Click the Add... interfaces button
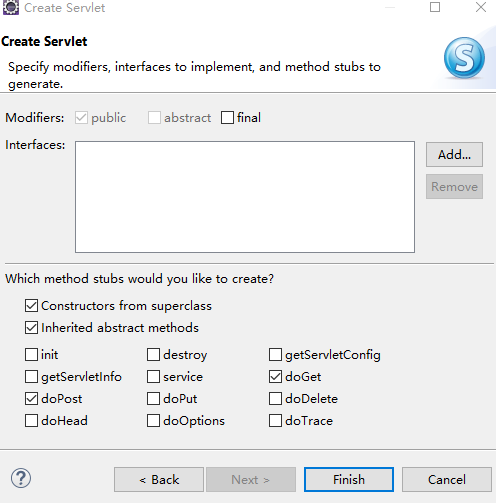The width and height of the screenshot is (496, 503). (x=454, y=155)
